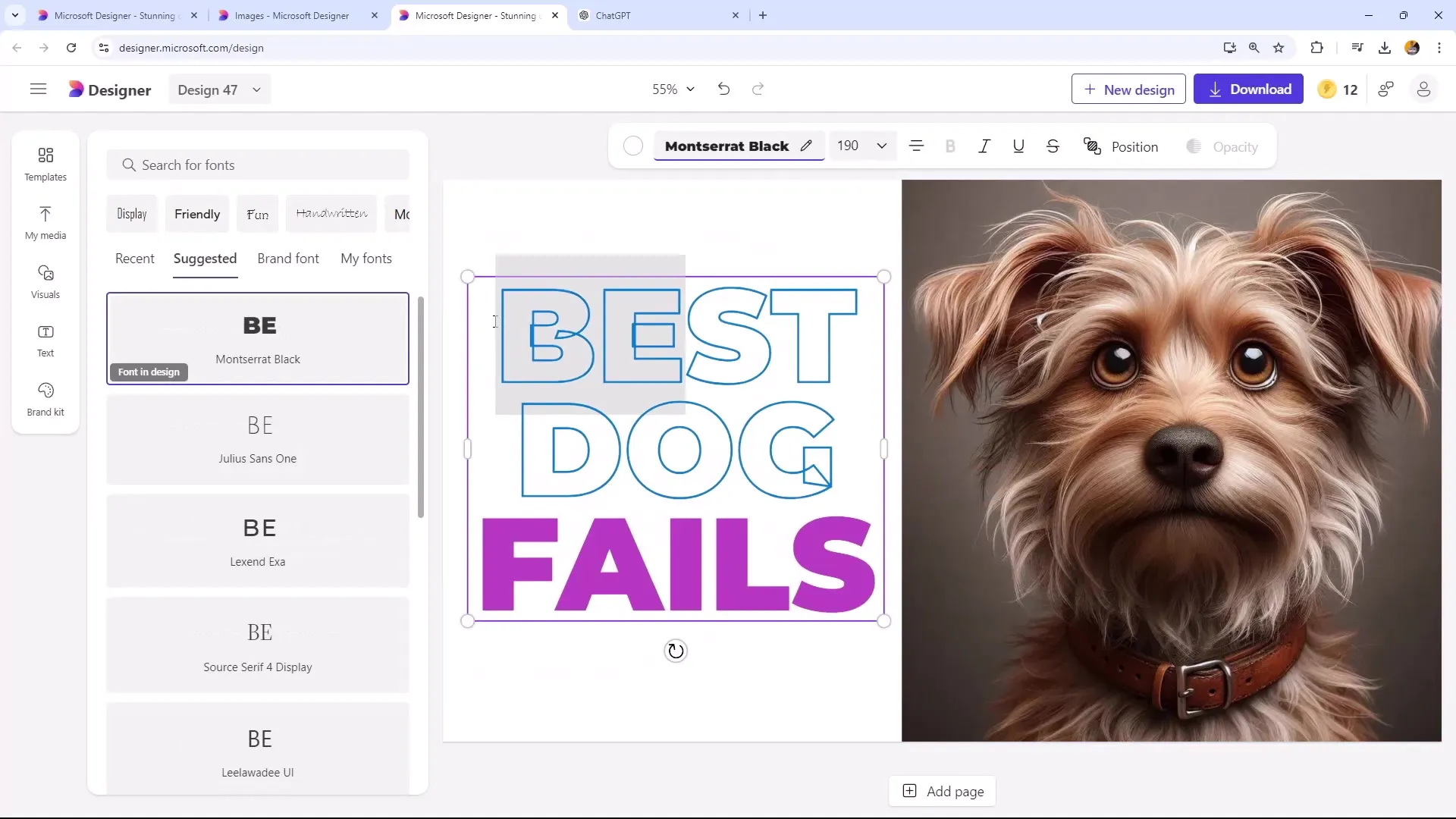Filter fonts by Fun style

tap(257, 214)
